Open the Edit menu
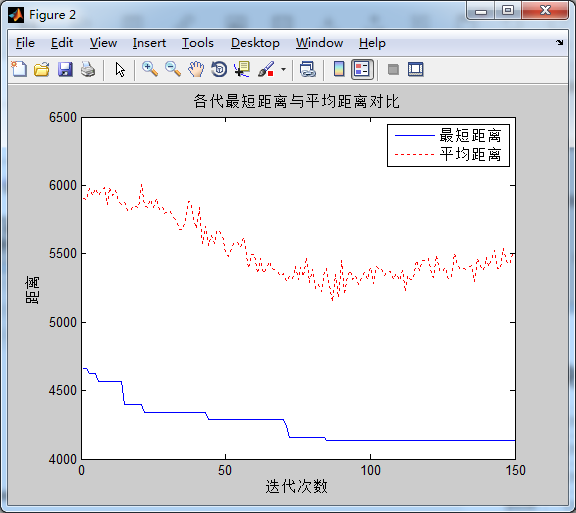This screenshot has width=576, height=513. pos(62,43)
